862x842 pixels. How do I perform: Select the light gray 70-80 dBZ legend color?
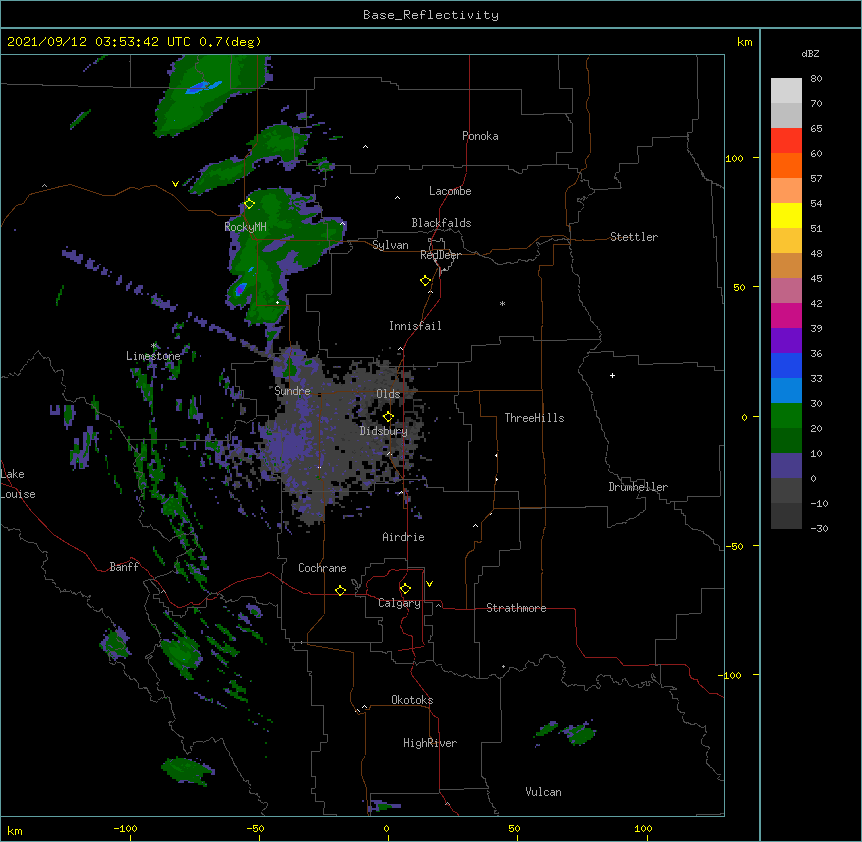(786, 91)
